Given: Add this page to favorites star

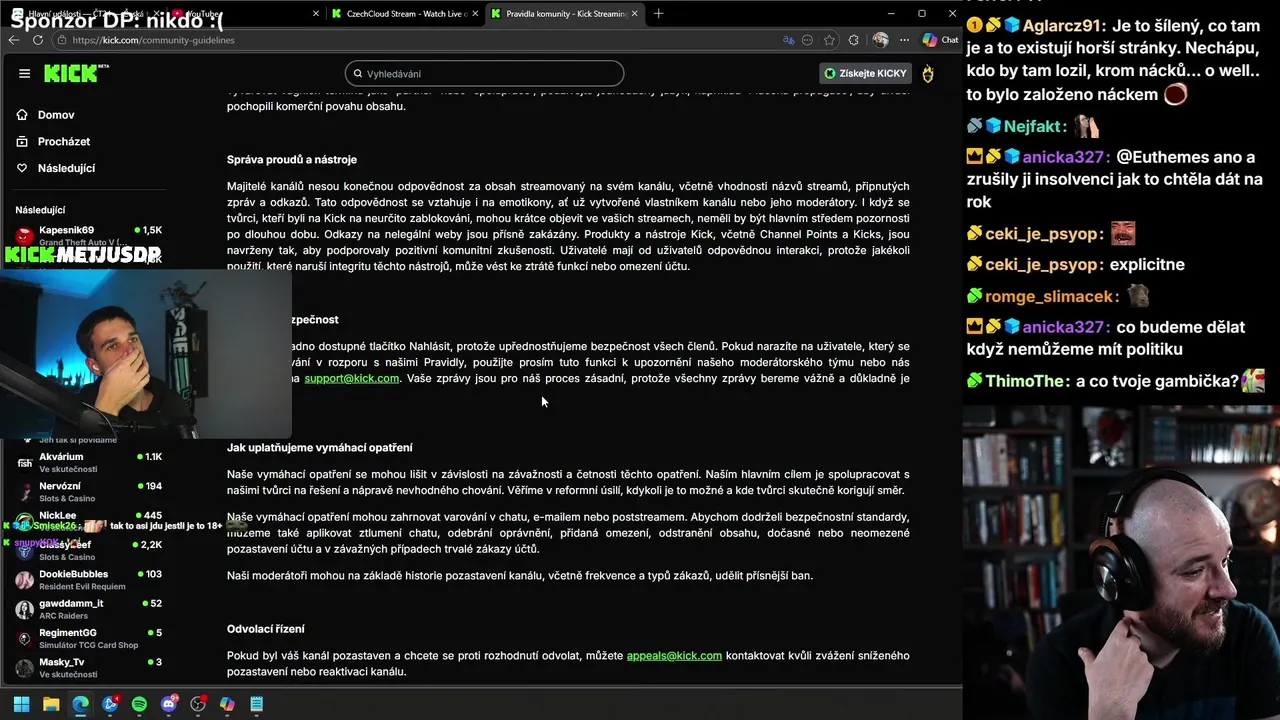Looking at the screenshot, I should click(x=830, y=40).
